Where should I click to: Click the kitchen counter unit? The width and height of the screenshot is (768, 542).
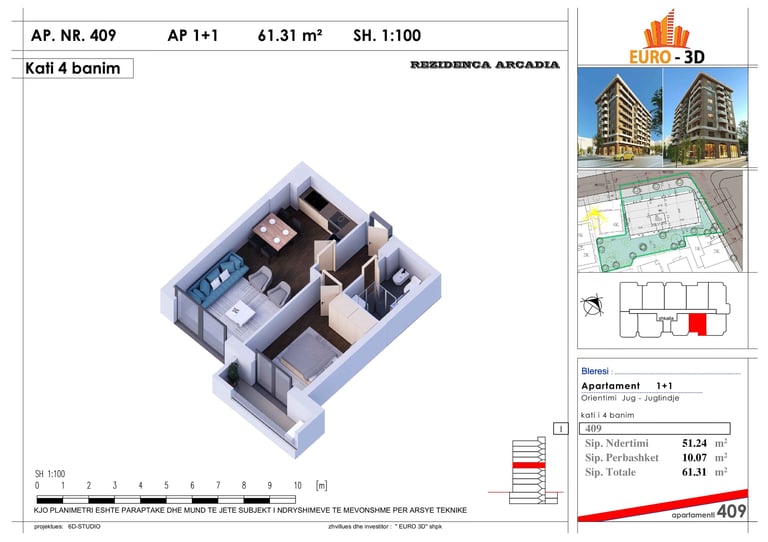327,212
